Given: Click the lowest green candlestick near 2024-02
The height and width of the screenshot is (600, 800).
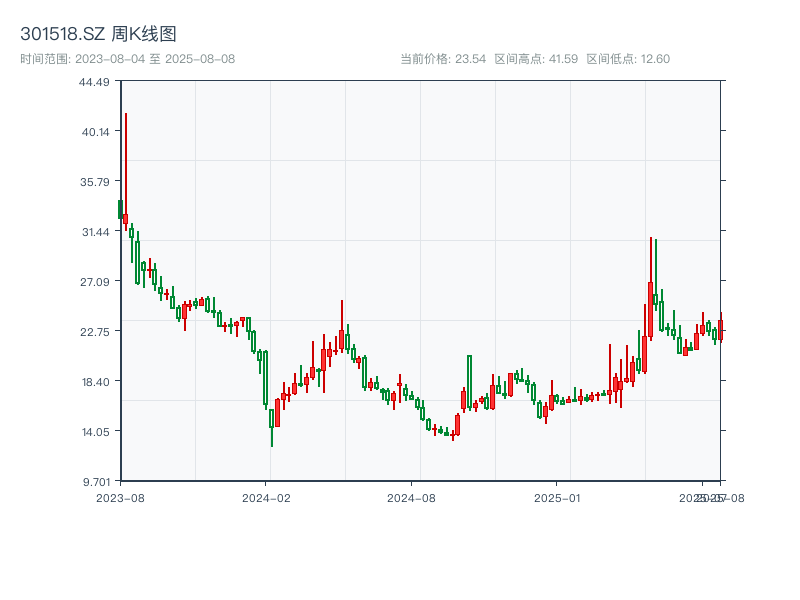Looking at the screenshot, I should click(271, 420).
